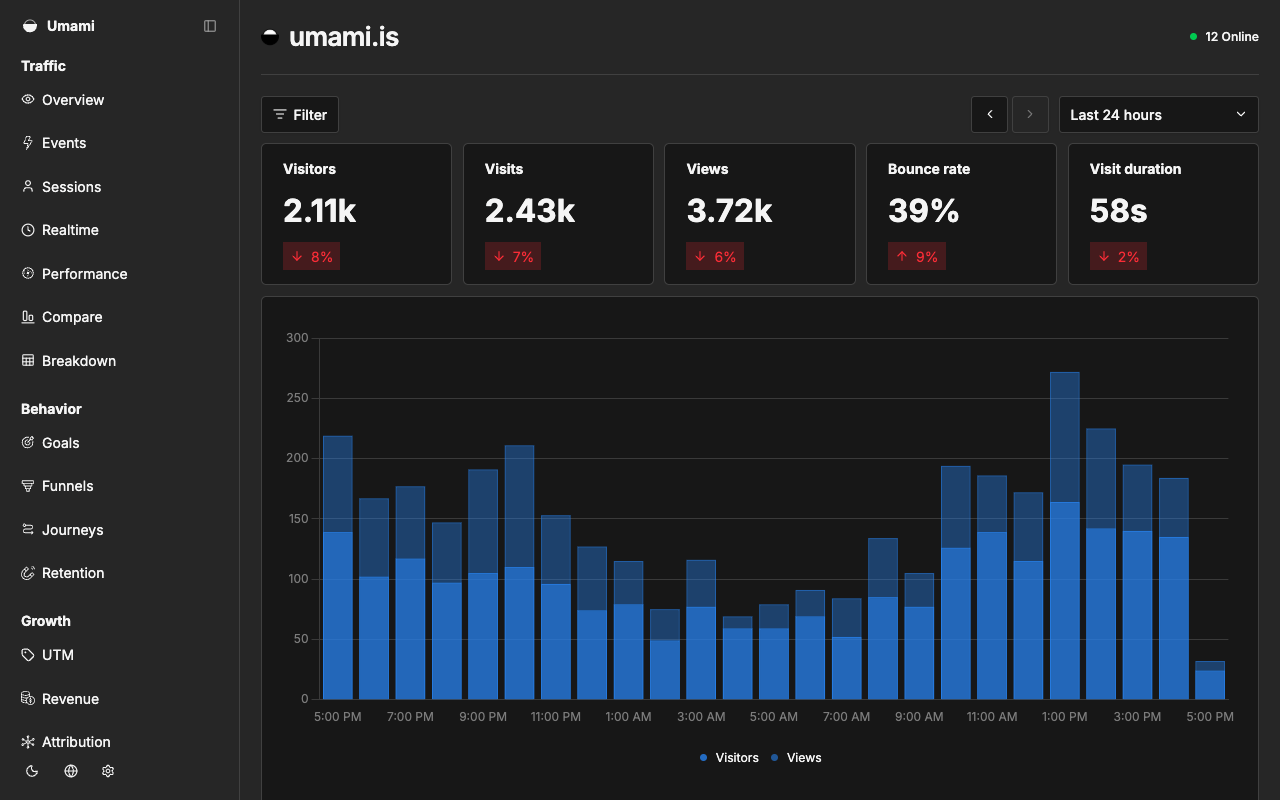Click the Views 6% change badge
Screen dimensions: 1280x800
click(x=715, y=257)
